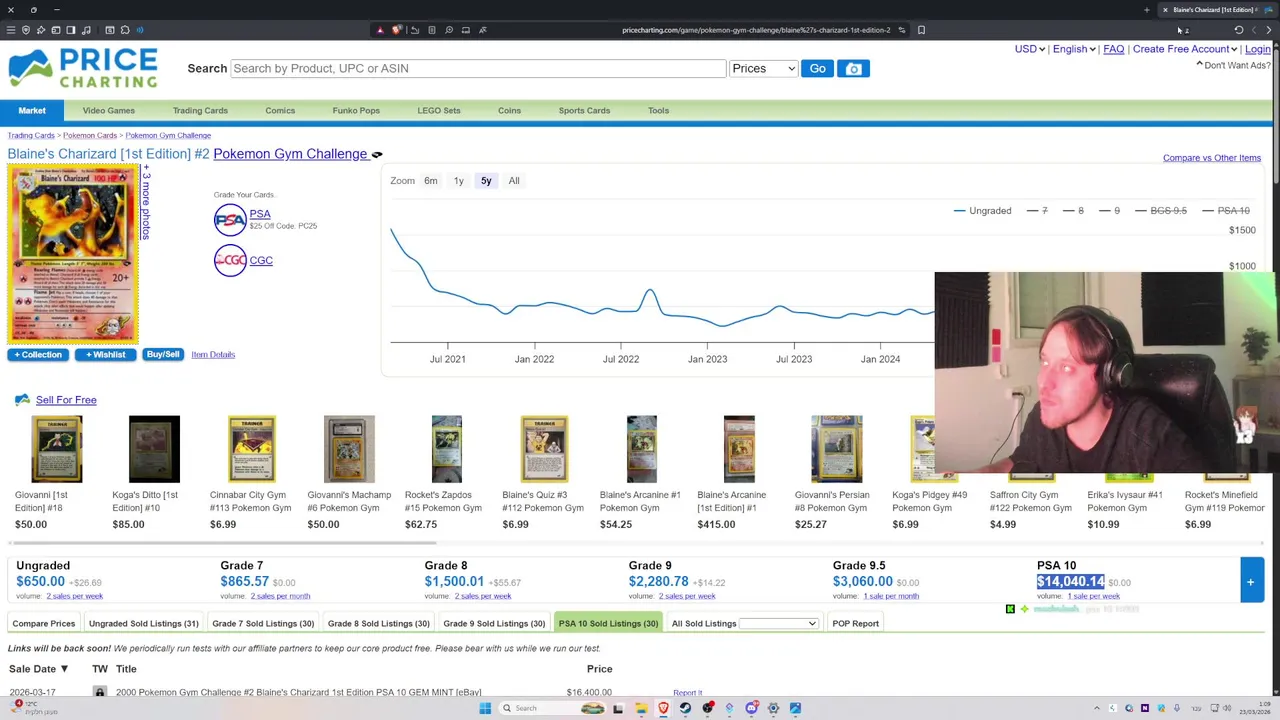
Task: Open the USD currency dropdown
Action: click(x=1030, y=49)
